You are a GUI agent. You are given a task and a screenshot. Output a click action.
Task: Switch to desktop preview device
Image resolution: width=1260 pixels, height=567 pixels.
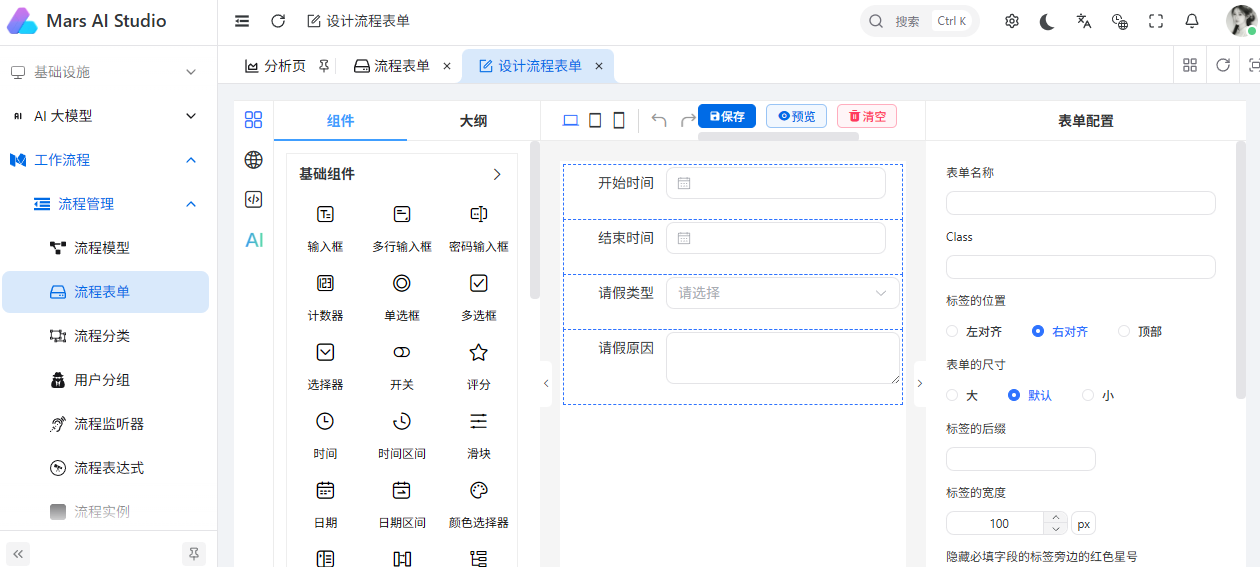571,120
